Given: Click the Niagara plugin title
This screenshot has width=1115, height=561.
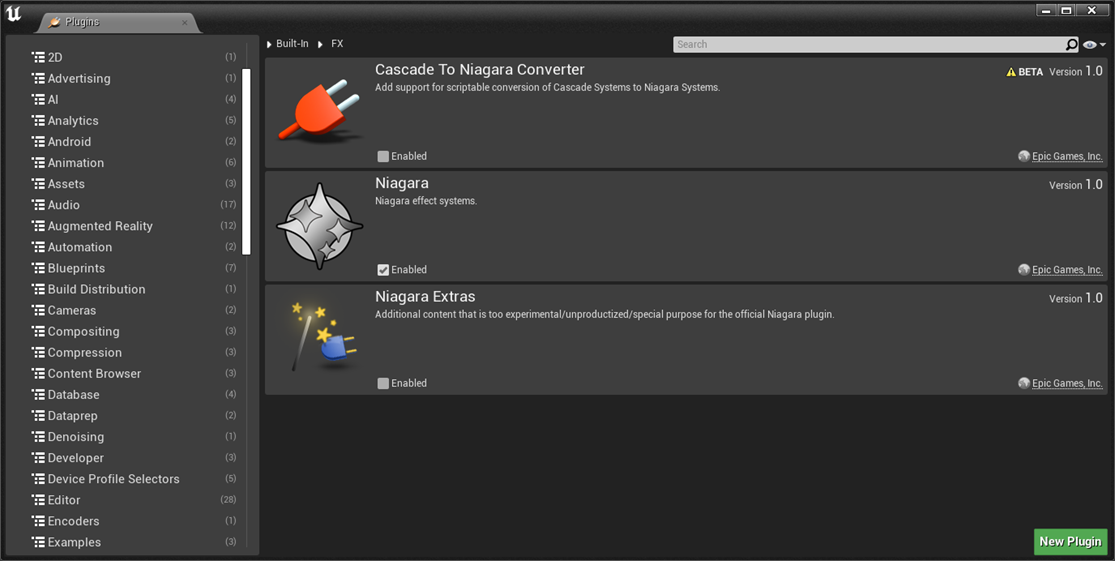Looking at the screenshot, I should point(402,183).
